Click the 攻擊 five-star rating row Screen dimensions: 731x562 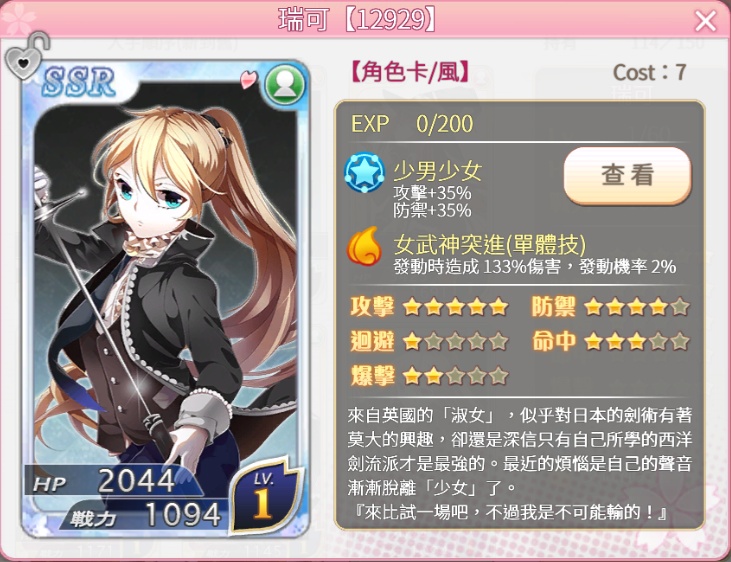coord(429,307)
